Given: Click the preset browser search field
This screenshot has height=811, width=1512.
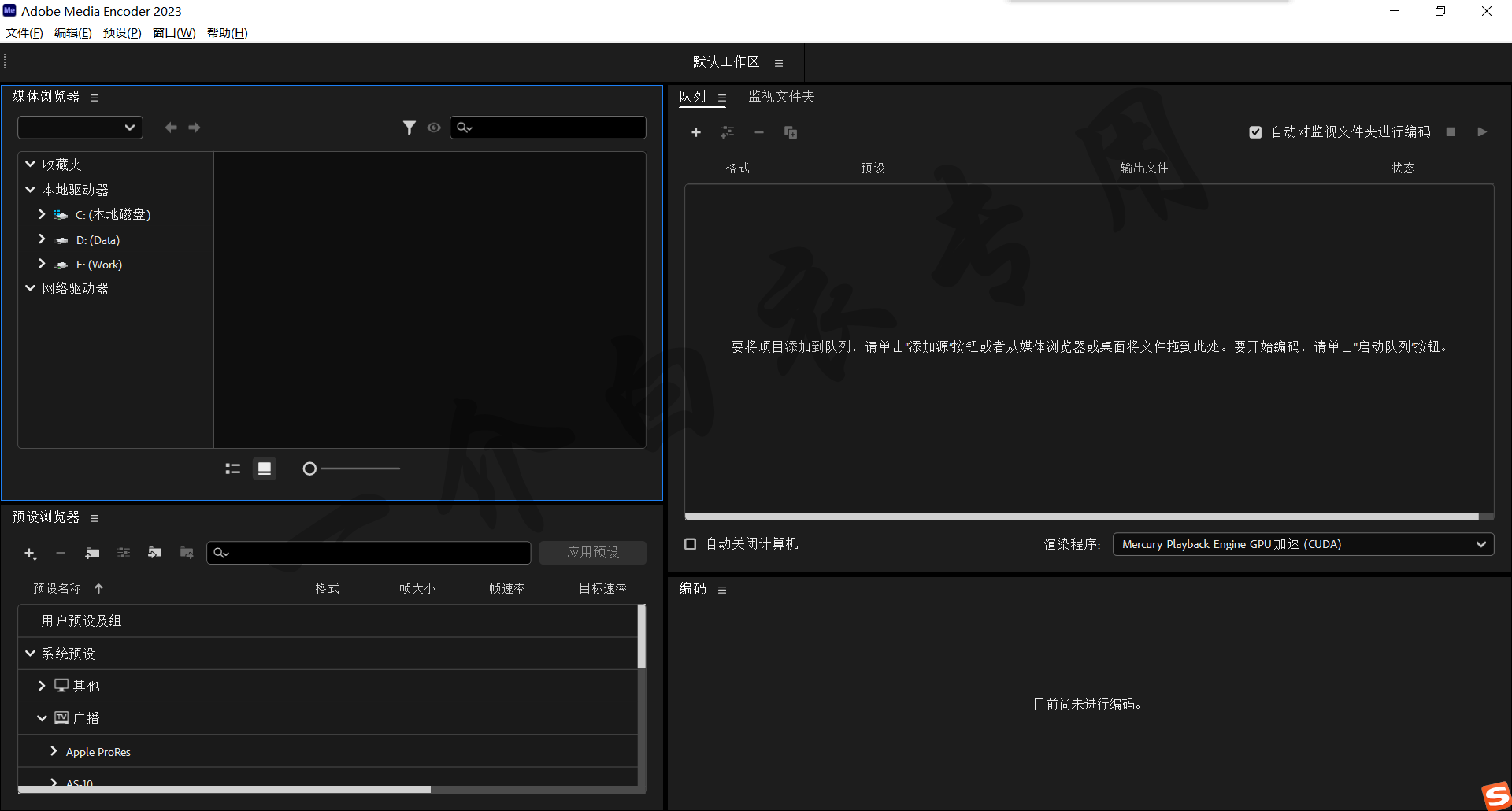Looking at the screenshot, I should (369, 553).
